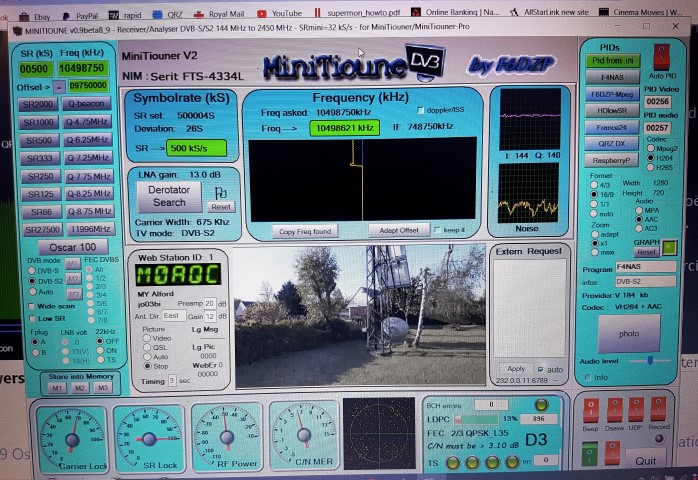Select the SR2000 preset button
Image resolution: width=698 pixels, height=480 pixels.
(39, 104)
